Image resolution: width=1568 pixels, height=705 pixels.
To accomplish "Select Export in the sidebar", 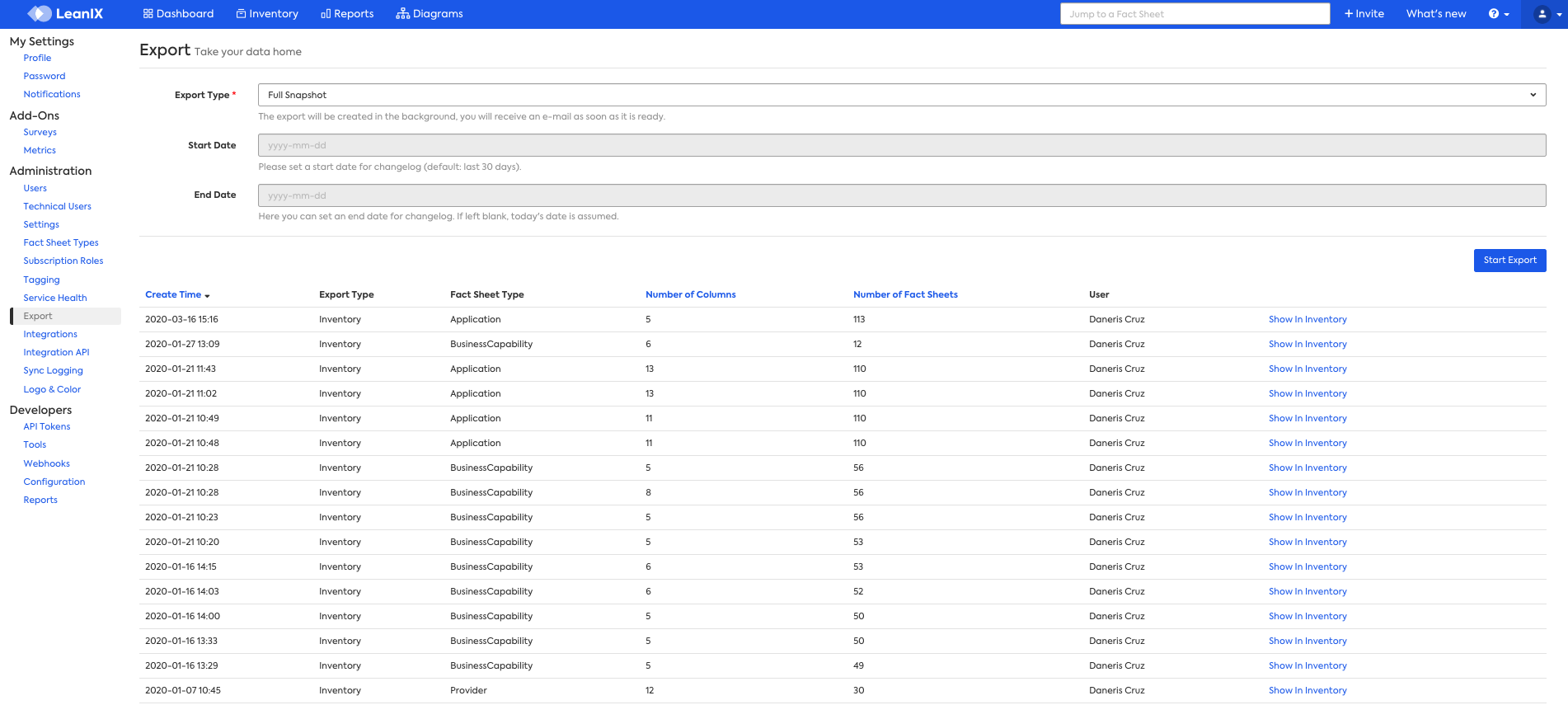I will pyautogui.click(x=66, y=316).
